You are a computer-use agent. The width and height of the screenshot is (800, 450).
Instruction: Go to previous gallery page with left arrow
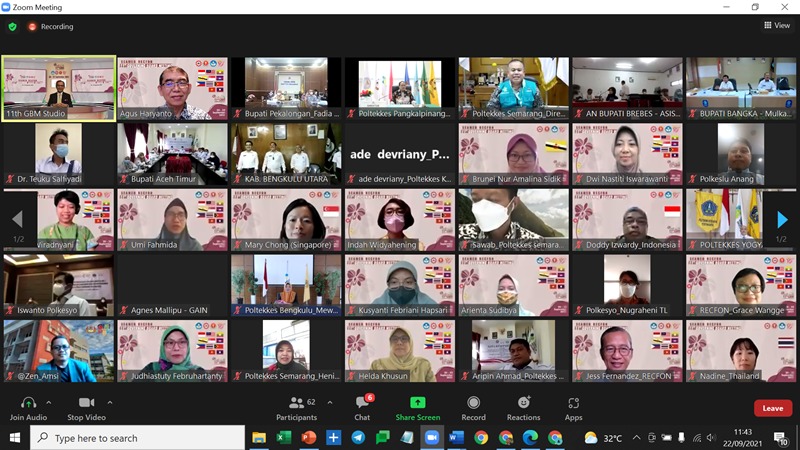click(17, 220)
